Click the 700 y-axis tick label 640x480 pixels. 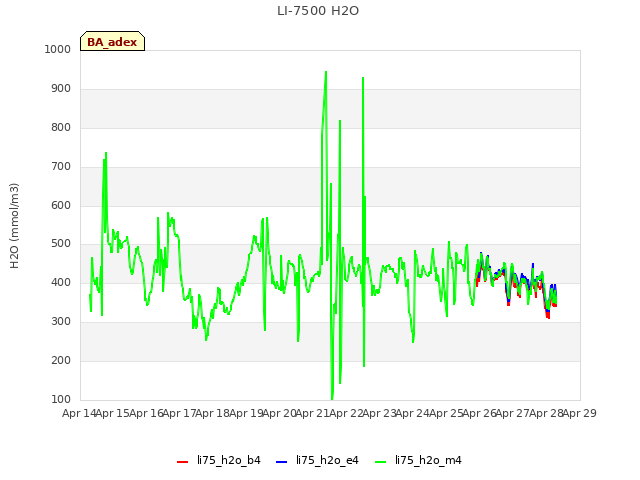pos(61,167)
